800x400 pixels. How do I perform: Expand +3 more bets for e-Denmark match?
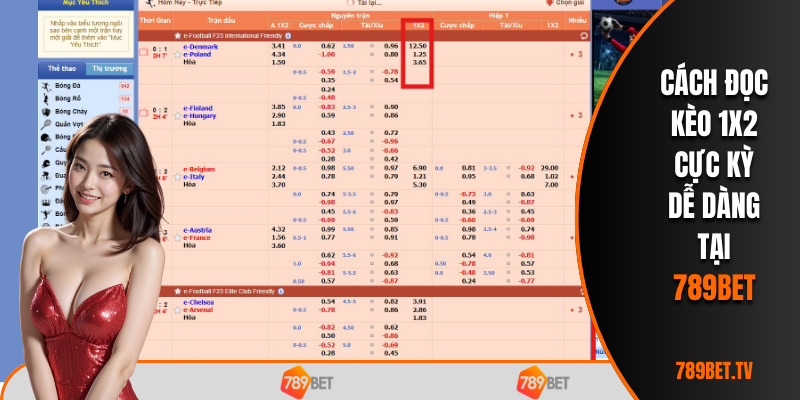[x=577, y=54]
